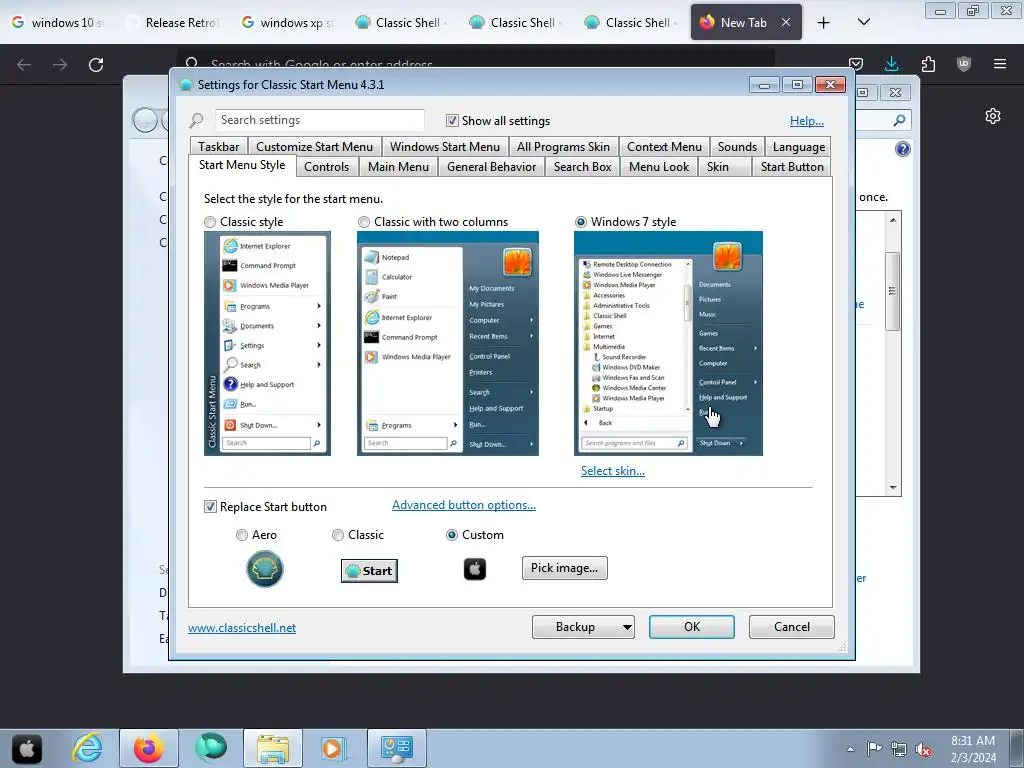Switch to Language tab

coord(799,147)
